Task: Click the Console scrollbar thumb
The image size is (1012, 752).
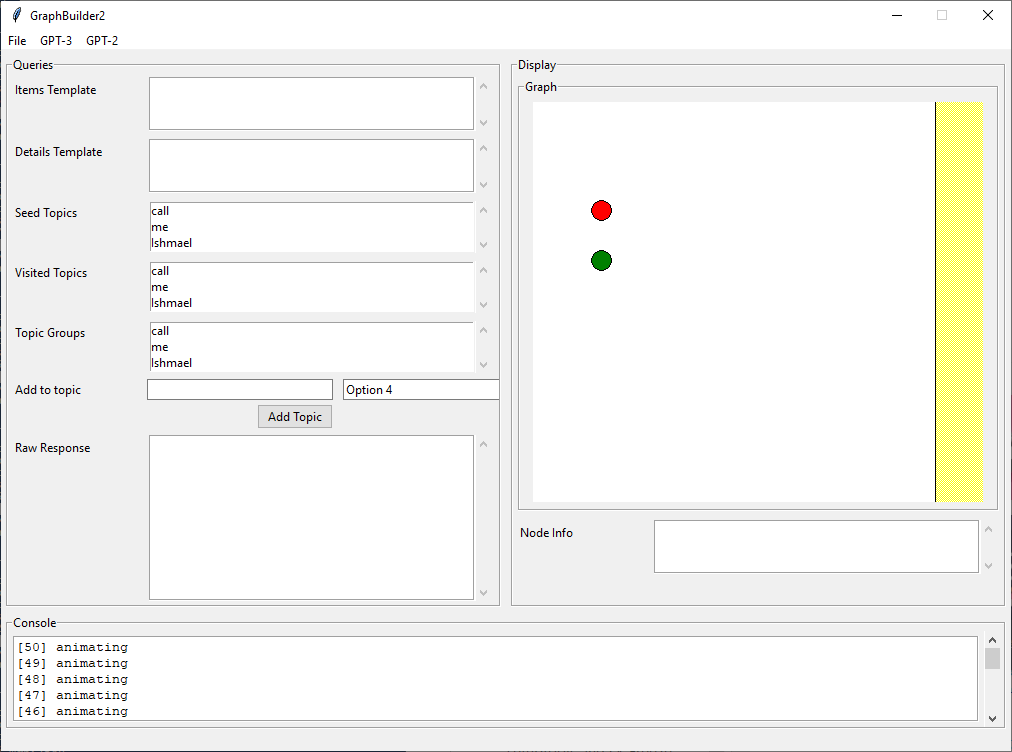Action: coord(992,658)
